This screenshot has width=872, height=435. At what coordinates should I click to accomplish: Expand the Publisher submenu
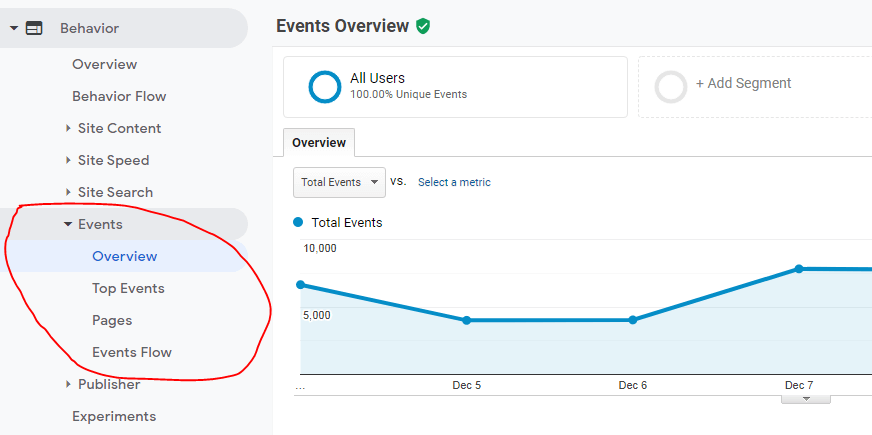pyautogui.click(x=68, y=384)
